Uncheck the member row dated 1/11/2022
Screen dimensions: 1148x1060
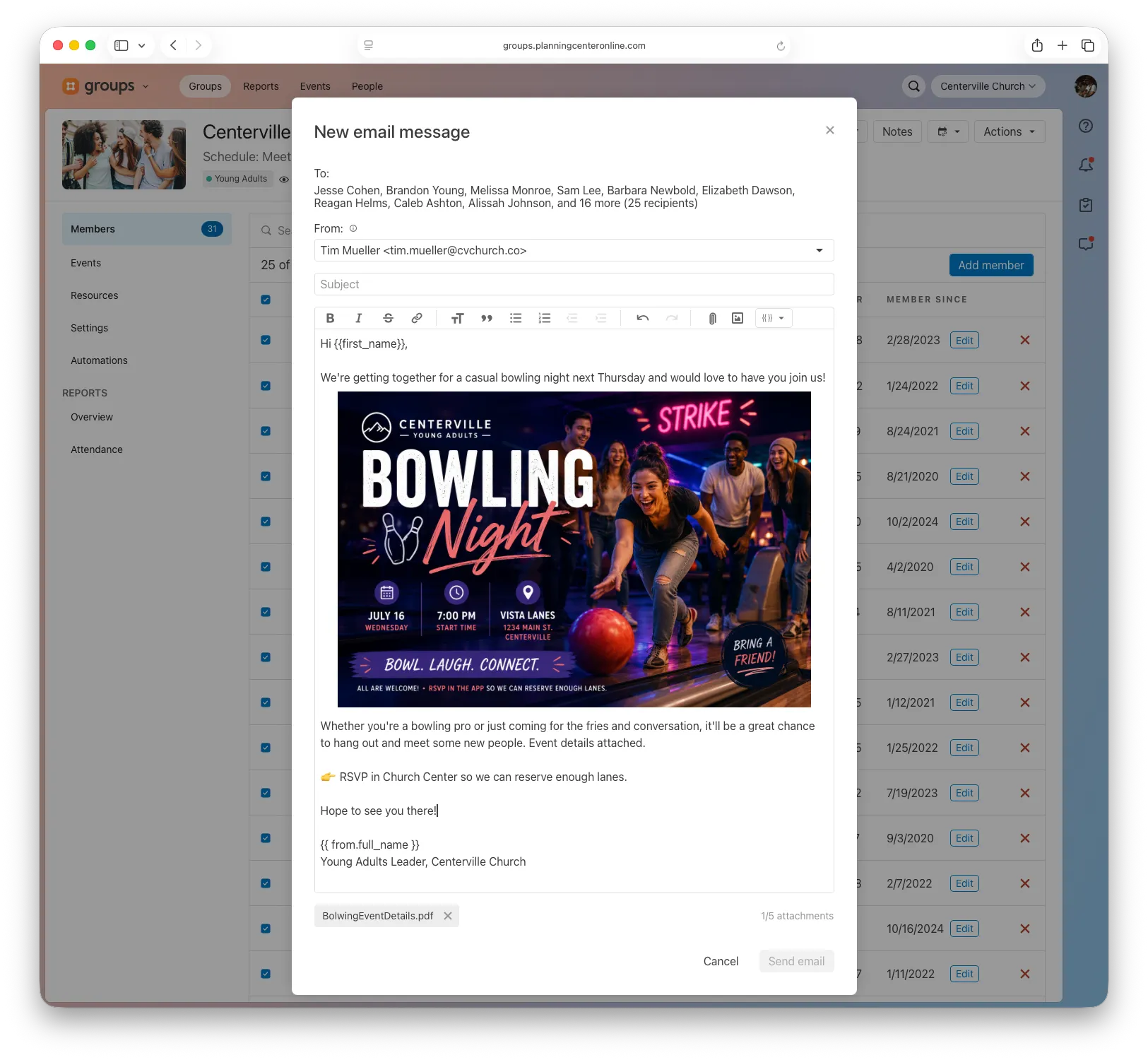tap(266, 974)
